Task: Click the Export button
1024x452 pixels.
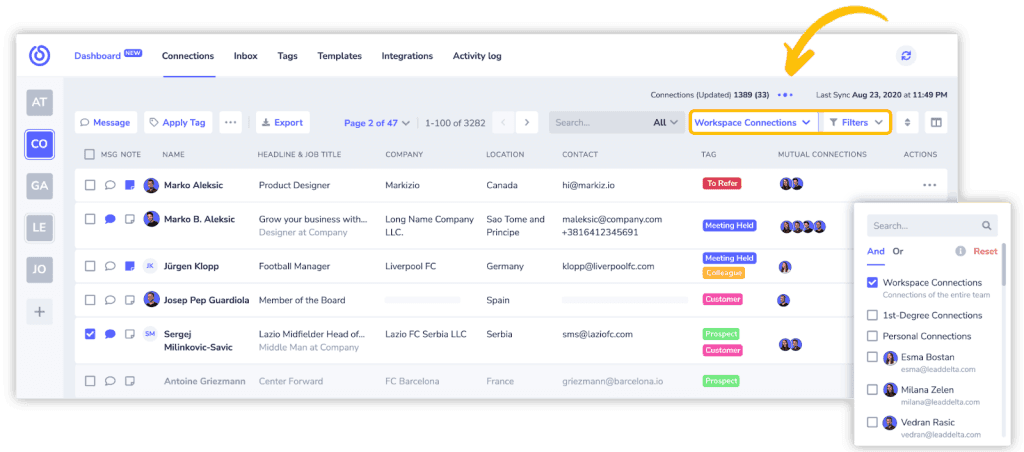Action: [x=283, y=122]
